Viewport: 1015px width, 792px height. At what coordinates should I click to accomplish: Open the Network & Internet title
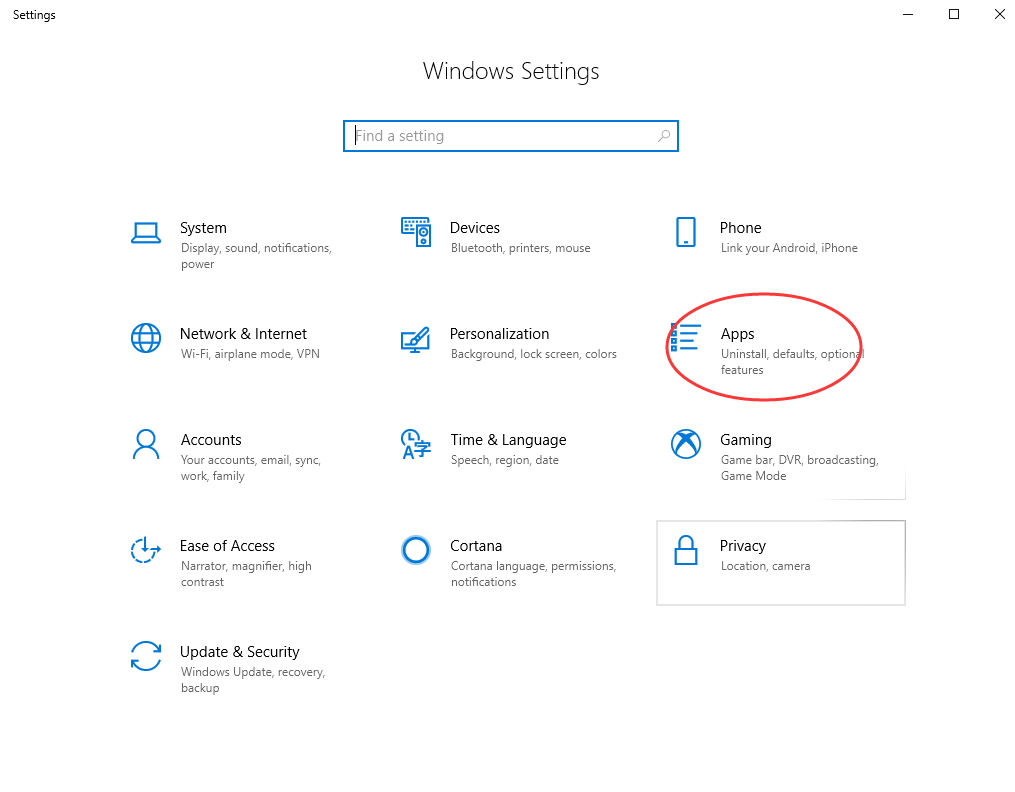(243, 334)
